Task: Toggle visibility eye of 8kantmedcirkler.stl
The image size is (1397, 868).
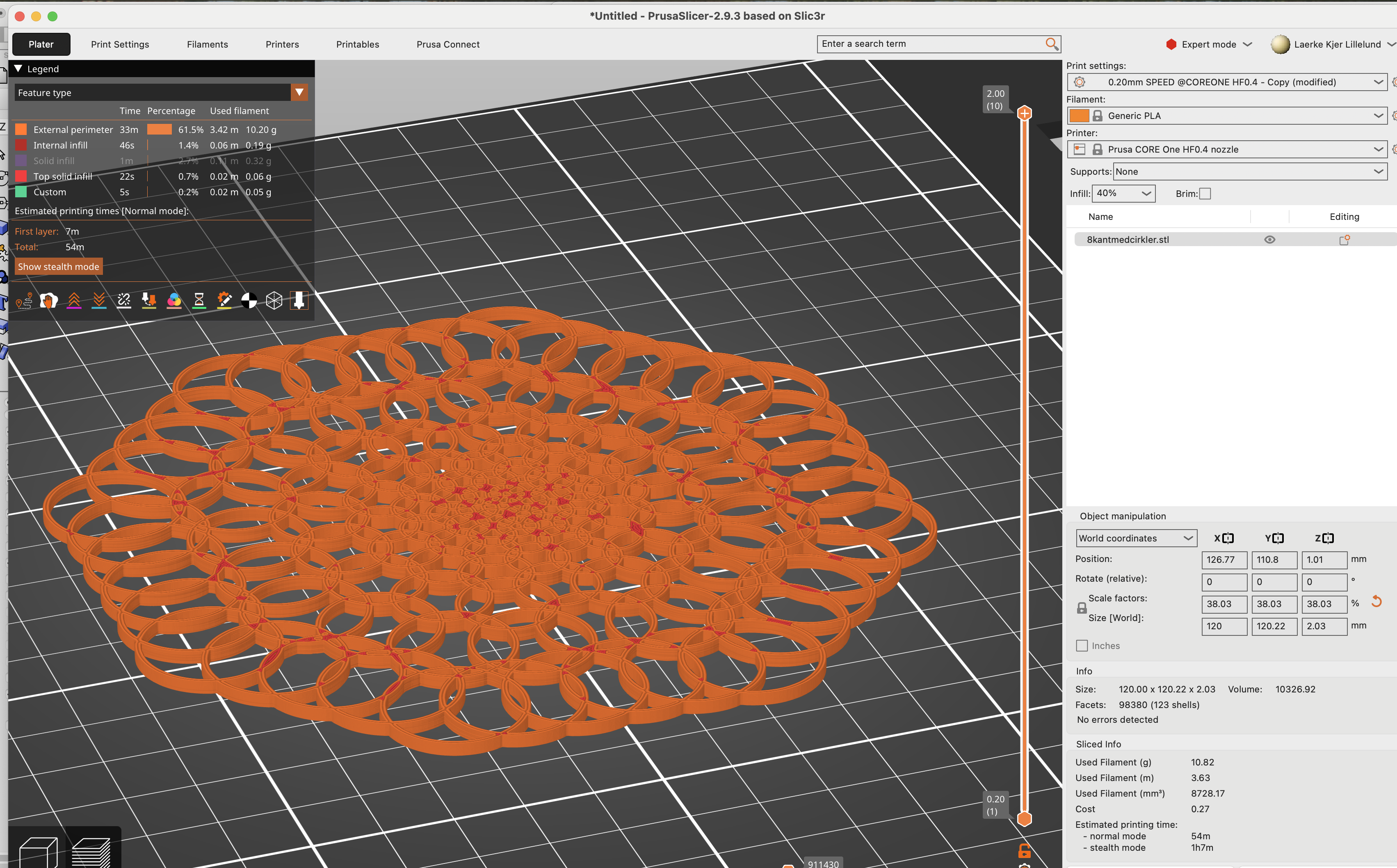Action: [1269, 240]
